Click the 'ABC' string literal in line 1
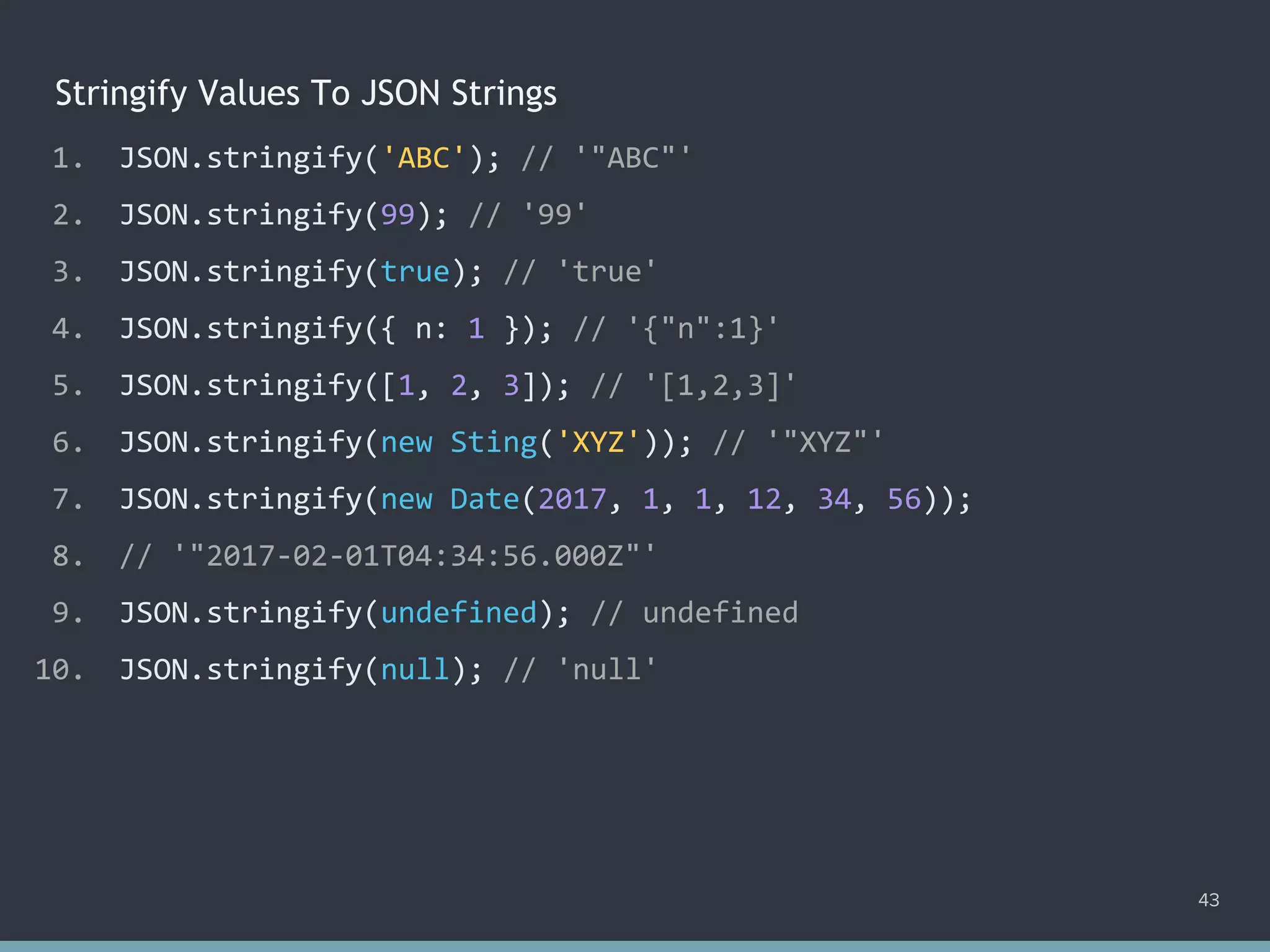This screenshot has width=1270, height=952. (422, 157)
